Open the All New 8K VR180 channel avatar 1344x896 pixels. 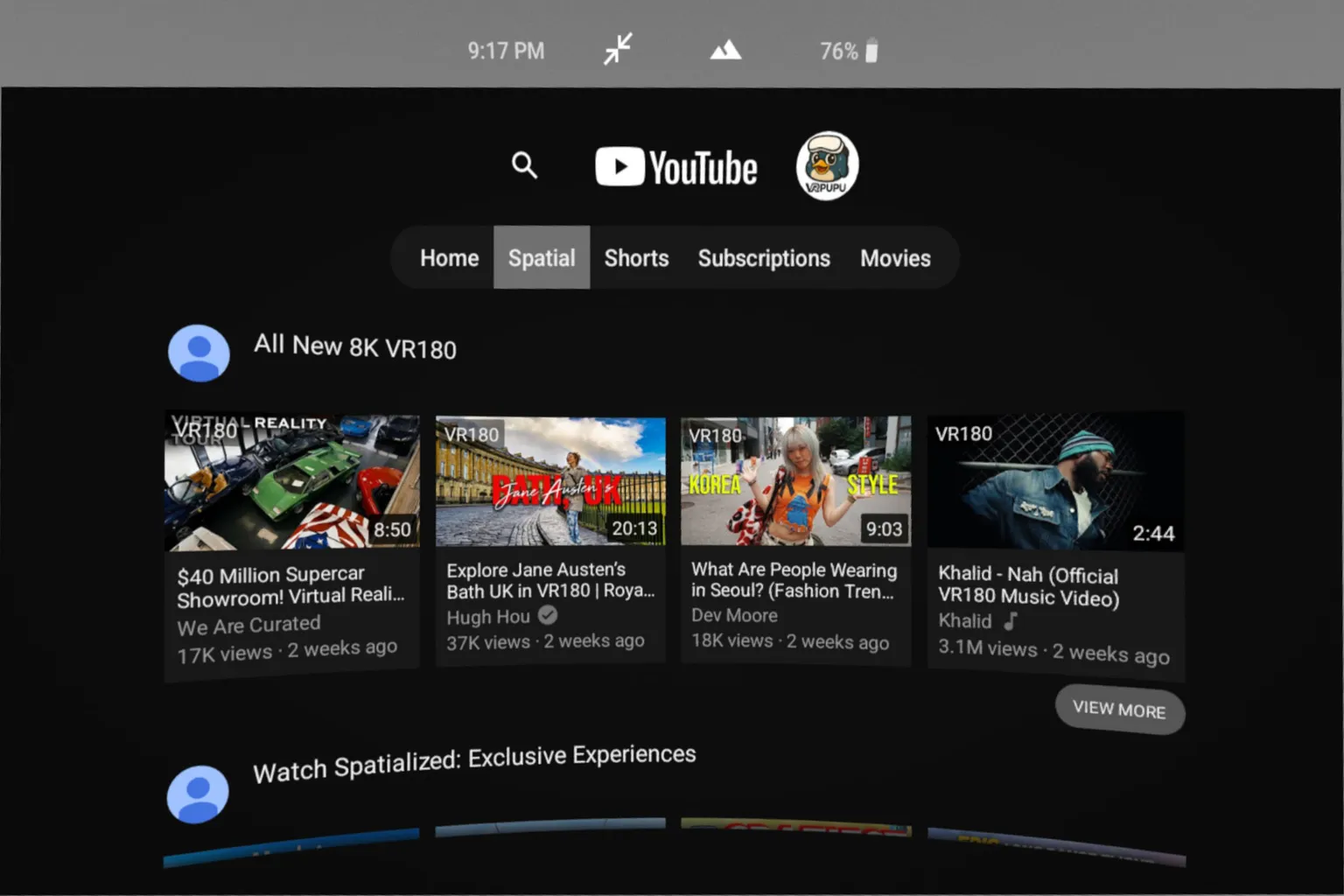click(x=199, y=353)
